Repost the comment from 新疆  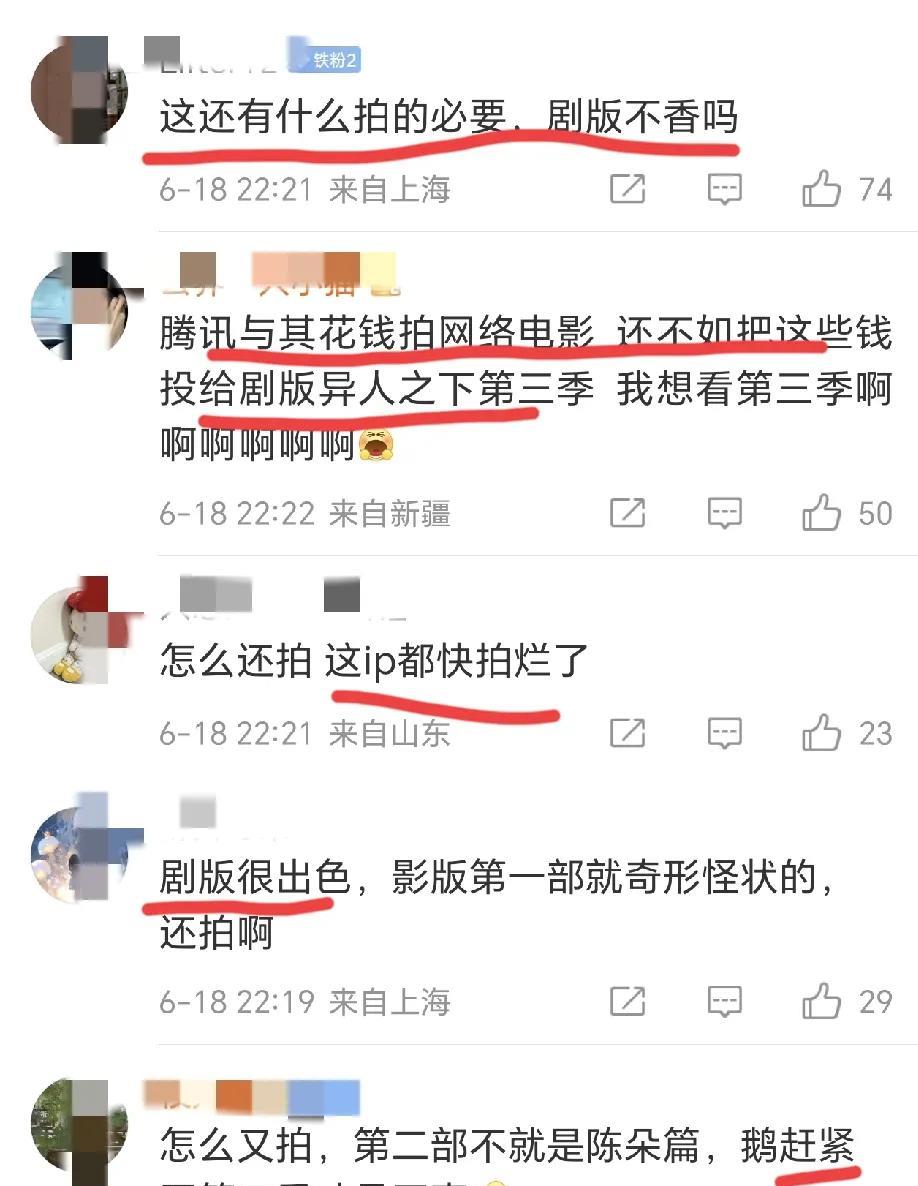(628, 514)
